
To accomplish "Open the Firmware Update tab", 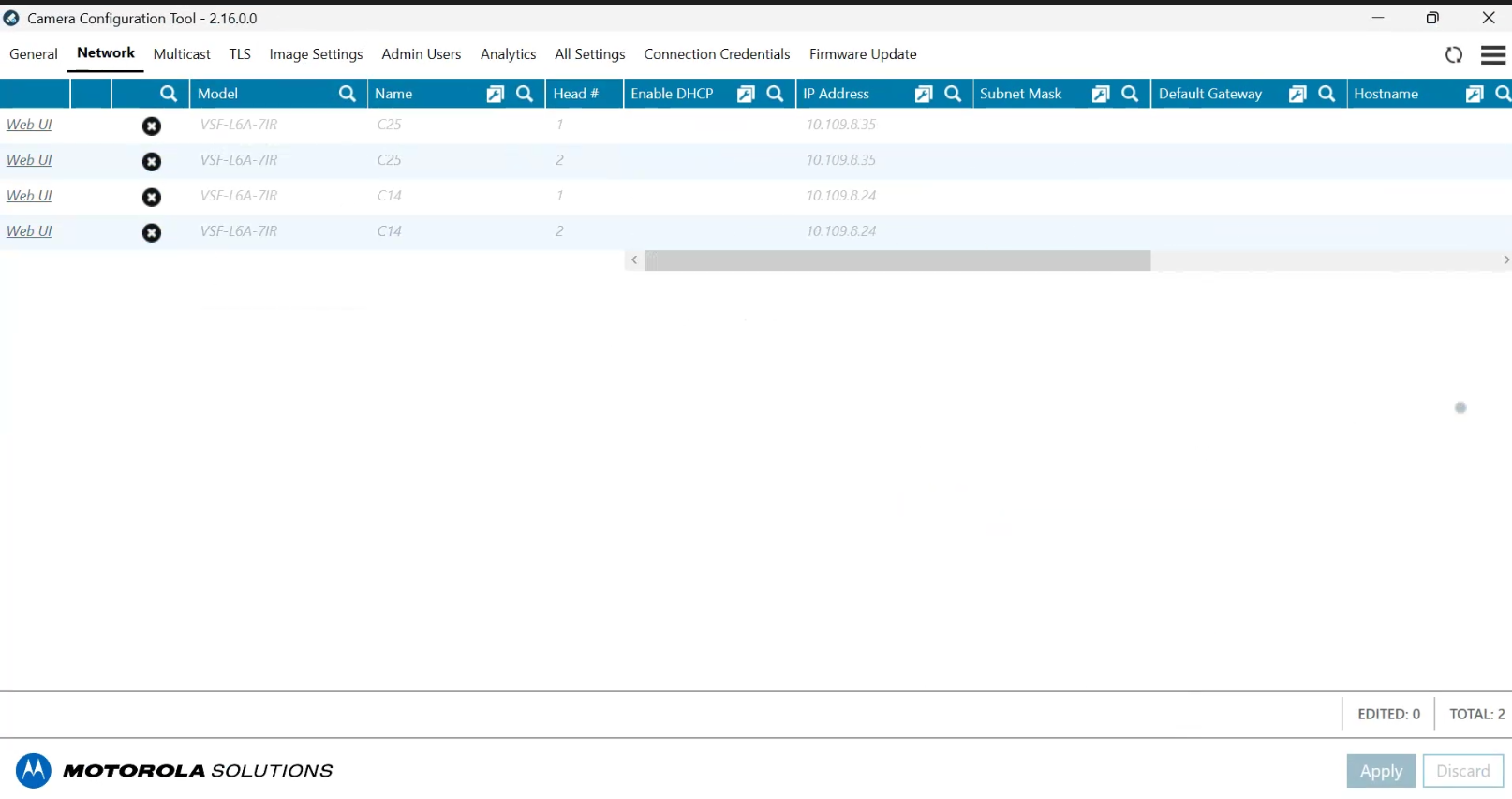I will click(x=863, y=54).
